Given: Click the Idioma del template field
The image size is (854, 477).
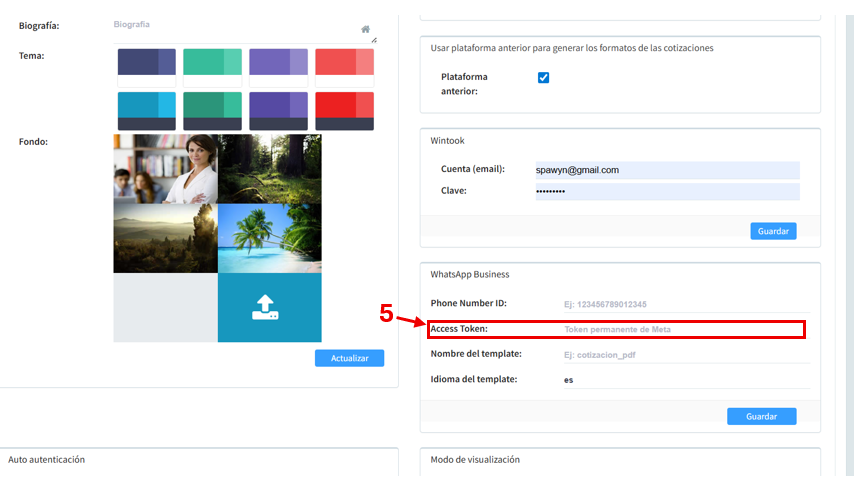Looking at the screenshot, I should pyautogui.click(x=680, y=380).
